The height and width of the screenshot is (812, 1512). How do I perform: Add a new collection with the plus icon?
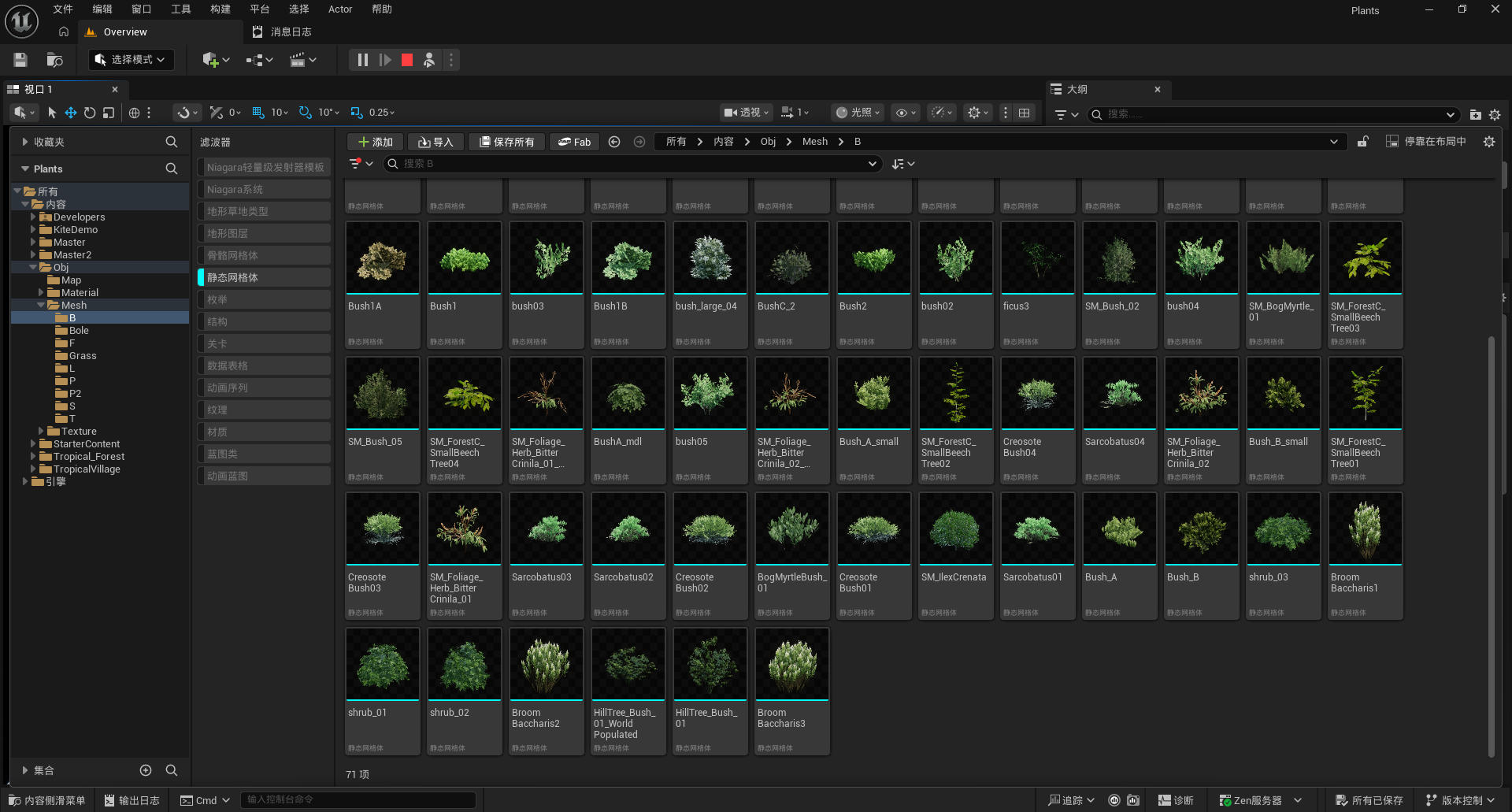coord(146,770)
